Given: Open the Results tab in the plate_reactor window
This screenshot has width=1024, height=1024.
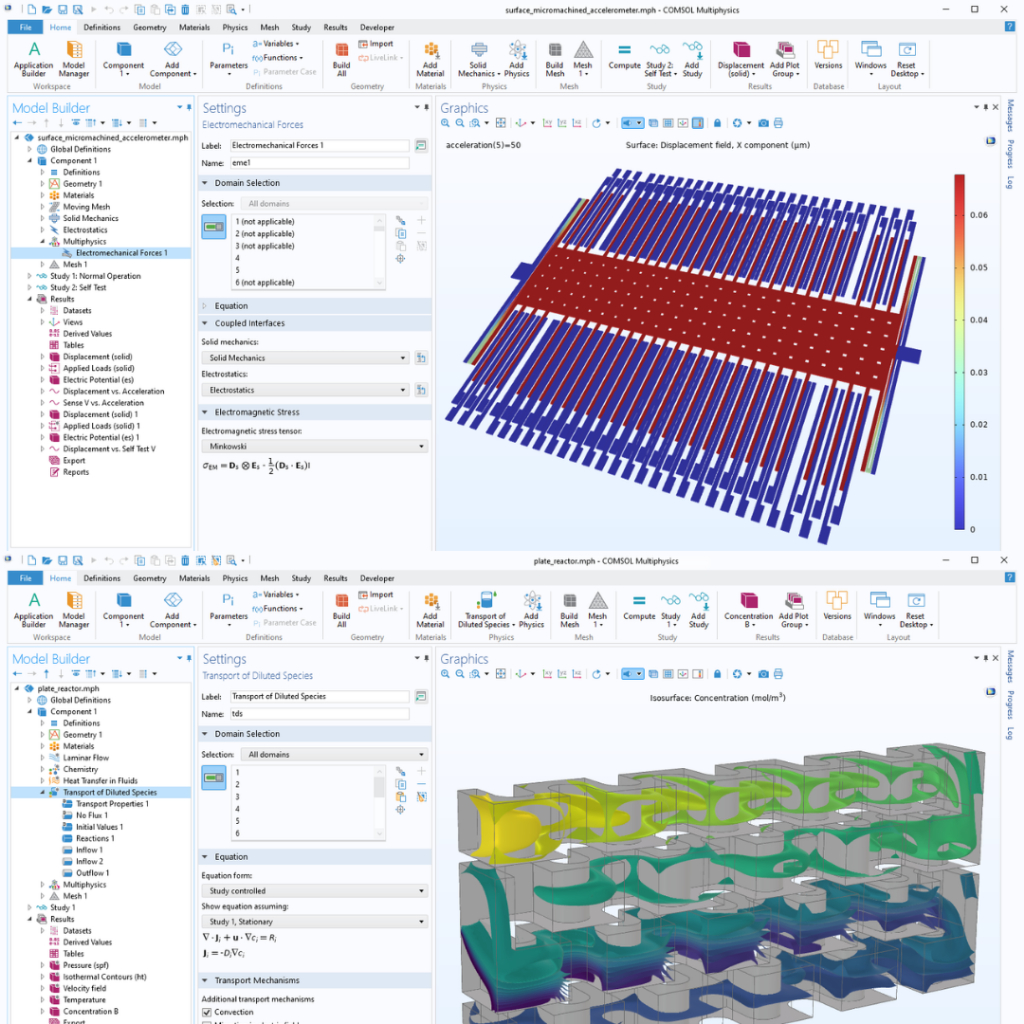Looking at the screenshot, I should (335, 578).
